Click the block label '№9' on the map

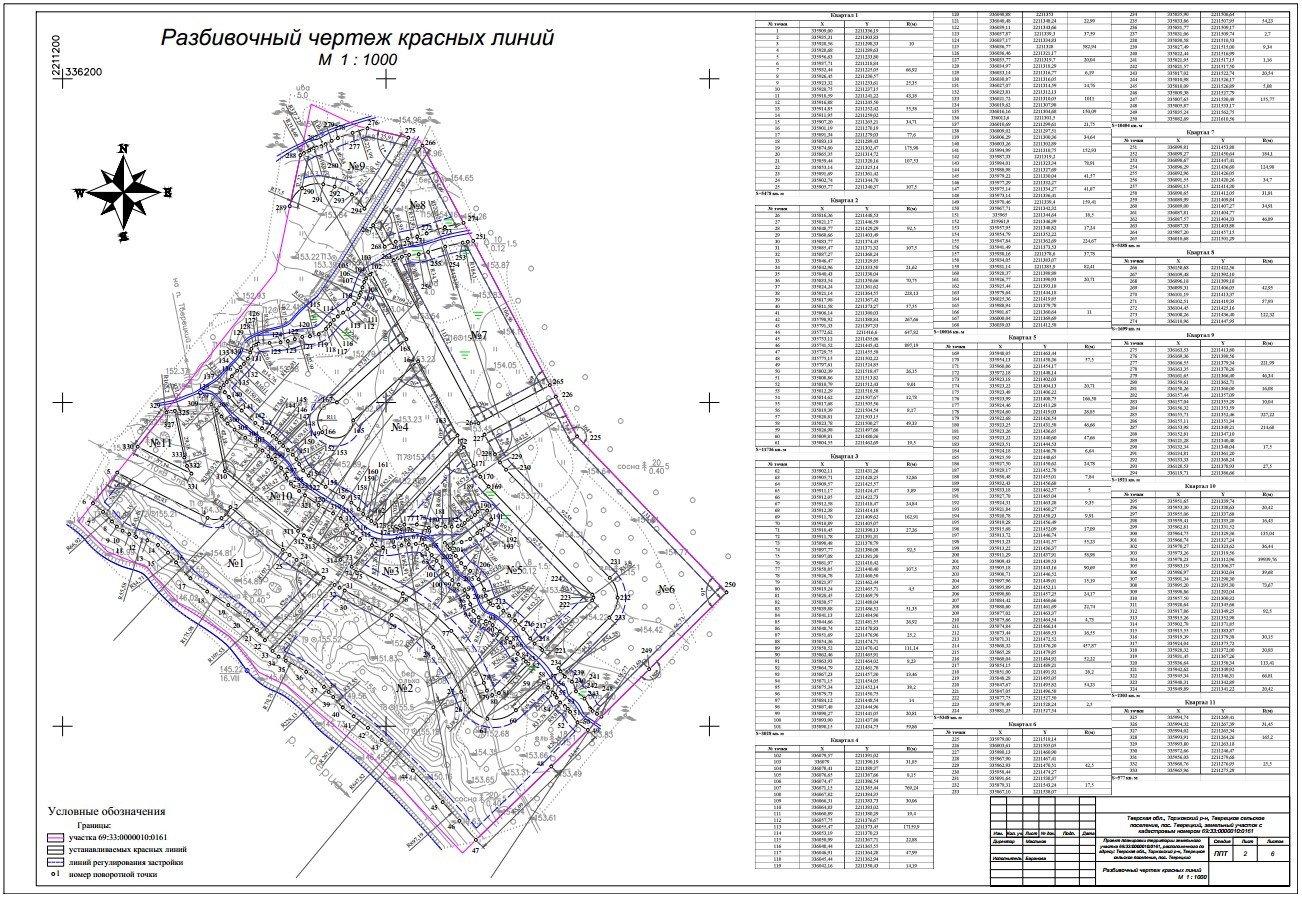[x=358, y=165]
